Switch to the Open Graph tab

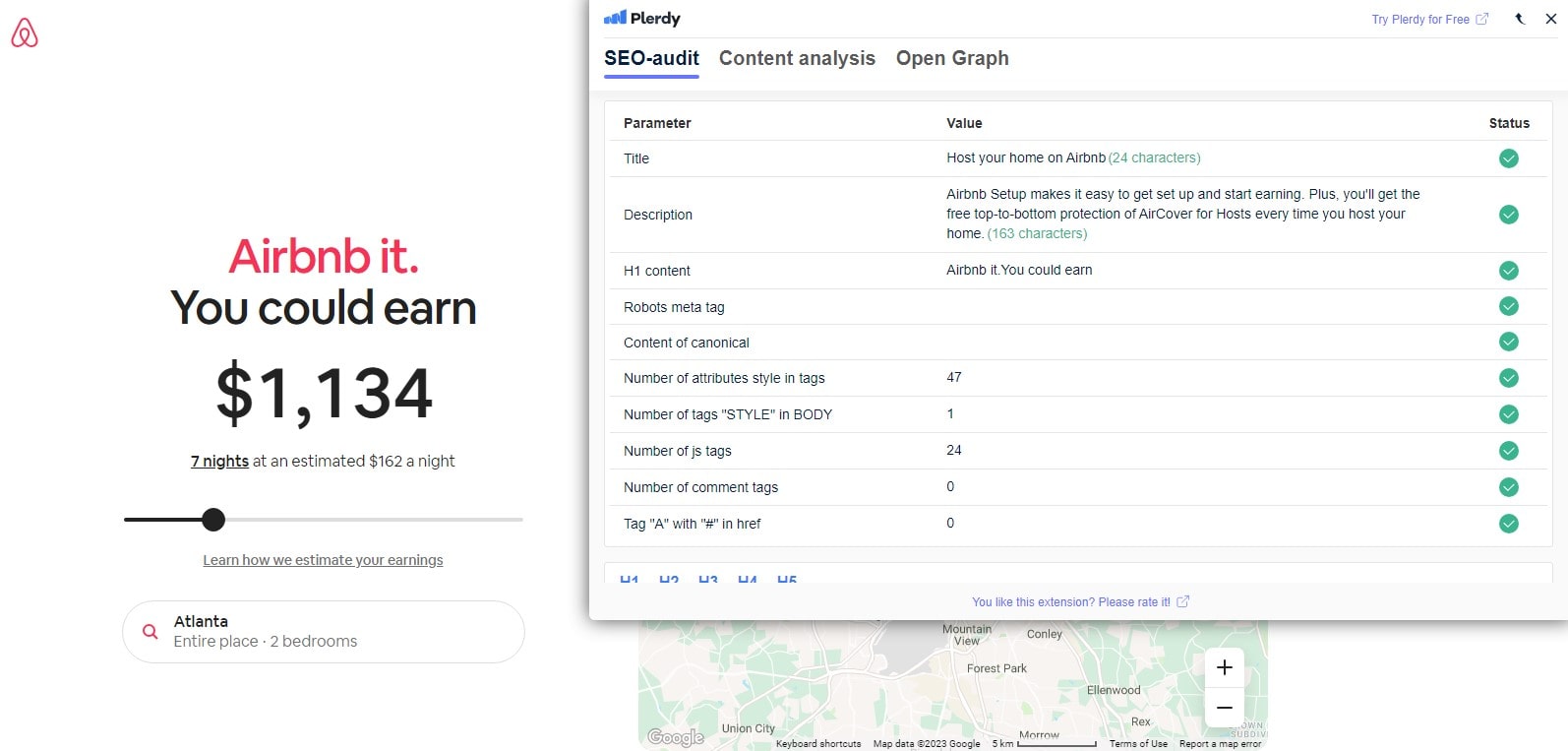point(952,58)
